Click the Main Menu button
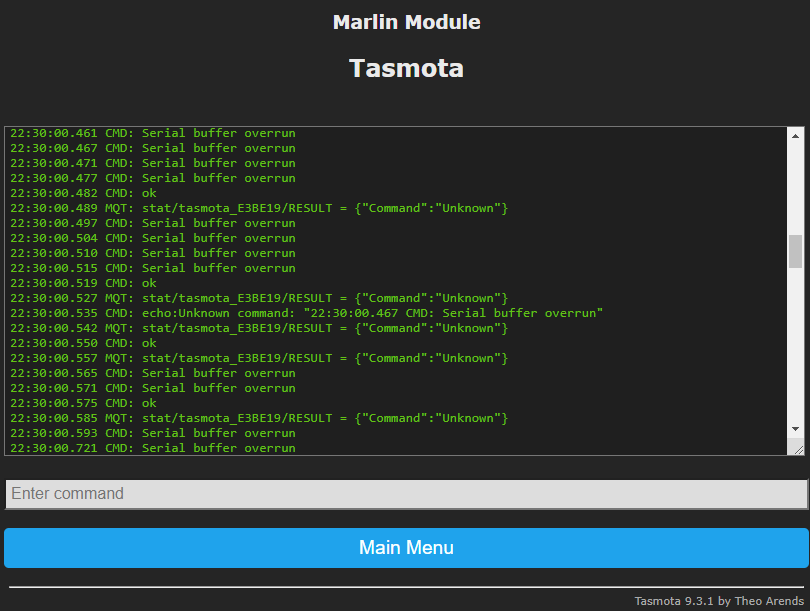 pyautogui.click(x=405, y=547)
